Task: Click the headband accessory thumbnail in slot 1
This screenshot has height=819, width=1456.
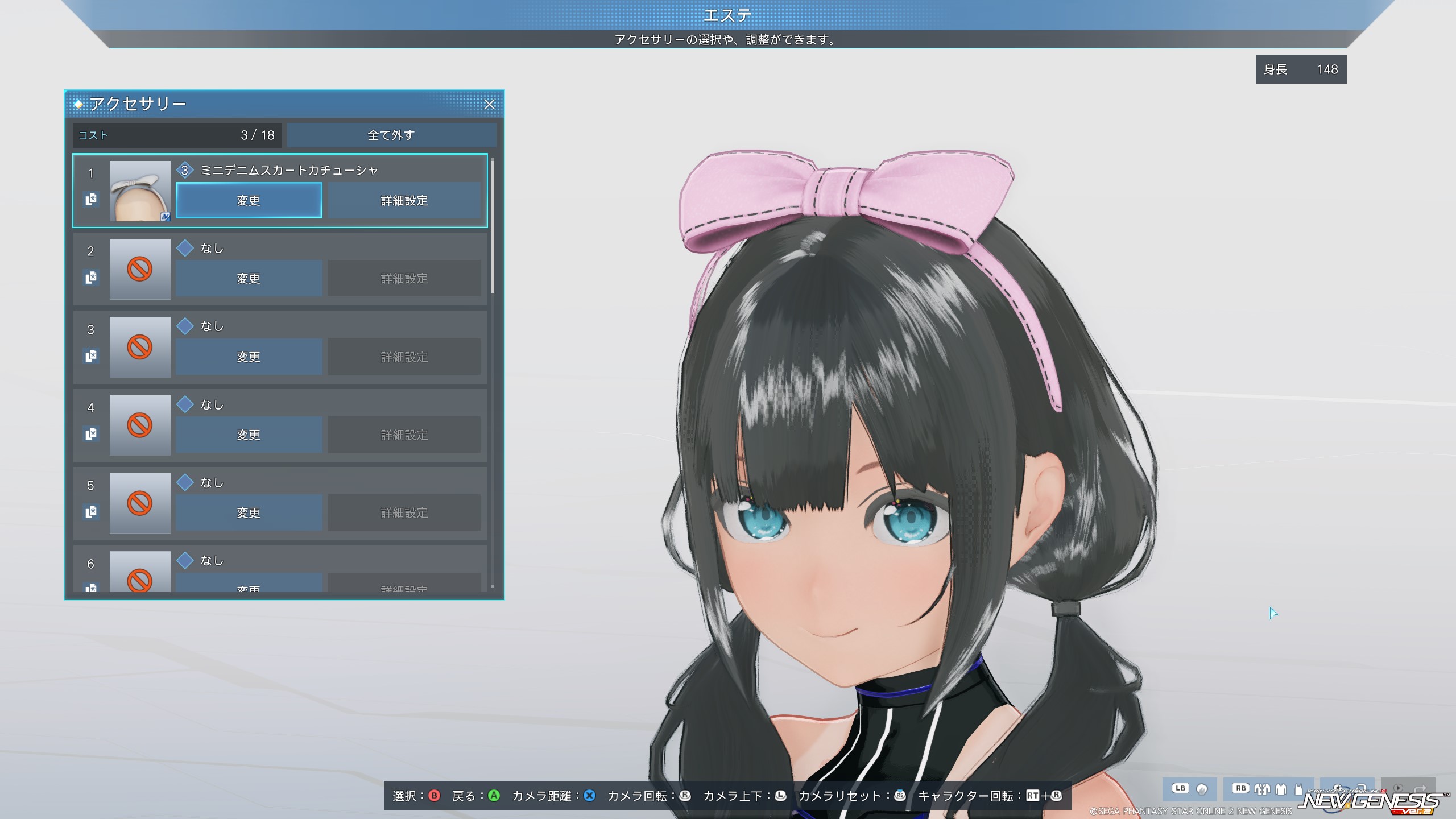Action: point(140,191)
